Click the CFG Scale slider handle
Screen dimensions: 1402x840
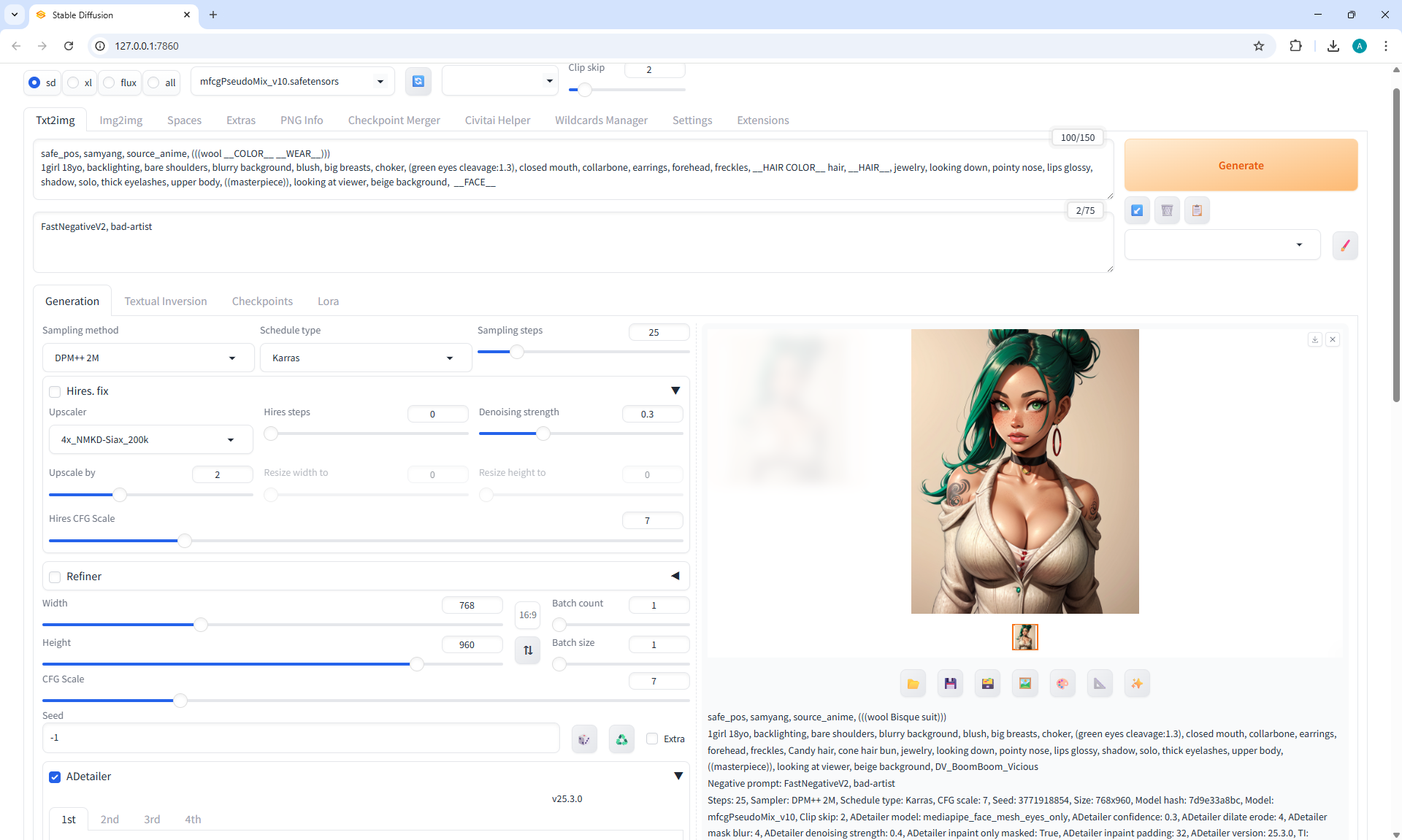[x=180, y=701]
